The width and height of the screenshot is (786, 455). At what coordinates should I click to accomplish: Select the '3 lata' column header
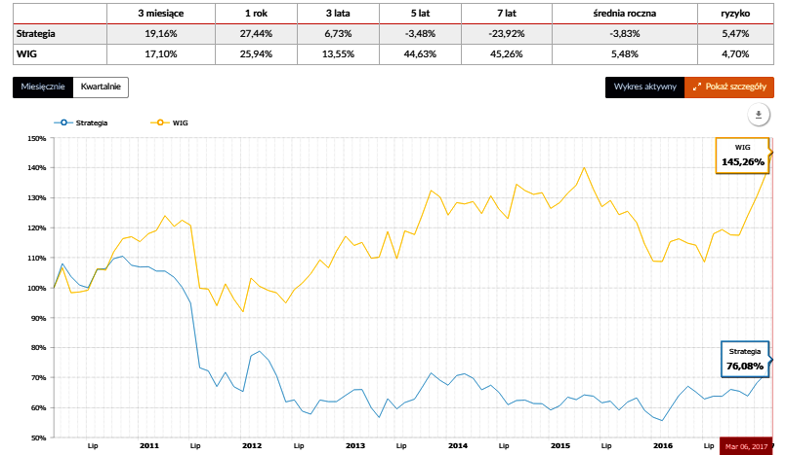tap(338, 14)
